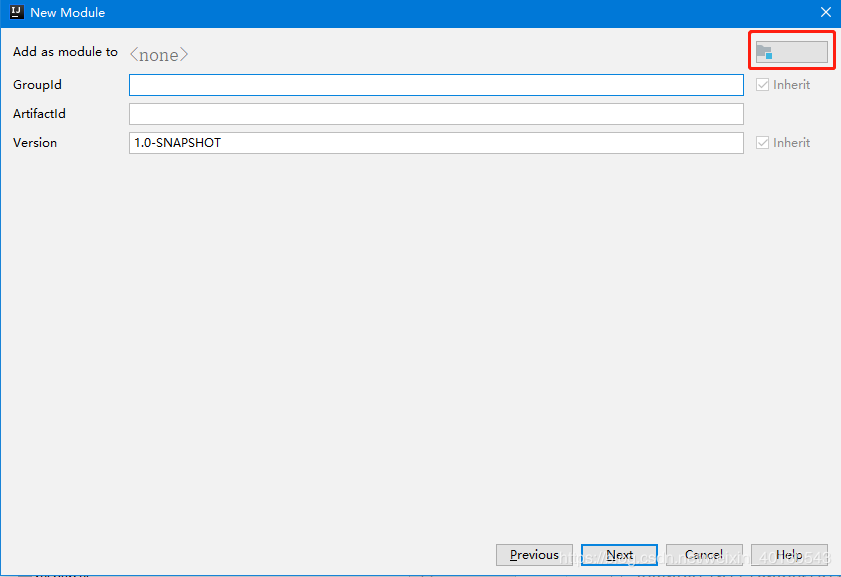The width and height of the screenshot is (841, 577).
Task: Click the New Module title text
Action: click(68, 12)
